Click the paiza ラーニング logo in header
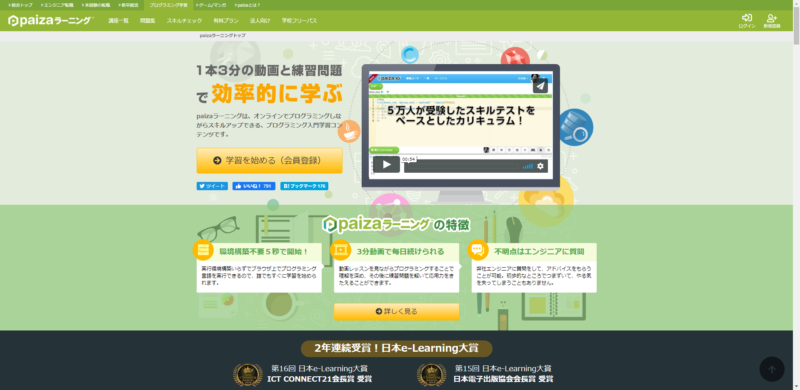The width and height of the screenshot is (800, 390). click(51, 21)
